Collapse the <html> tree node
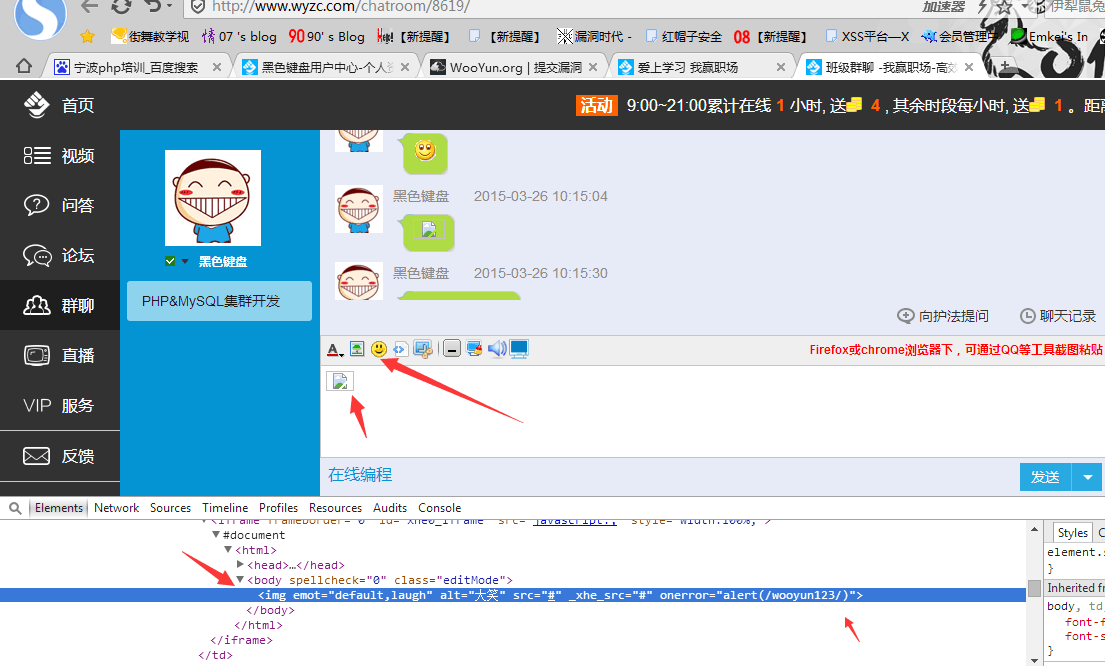The width and height of the screenshot is (1105, 666). point(228,550)
